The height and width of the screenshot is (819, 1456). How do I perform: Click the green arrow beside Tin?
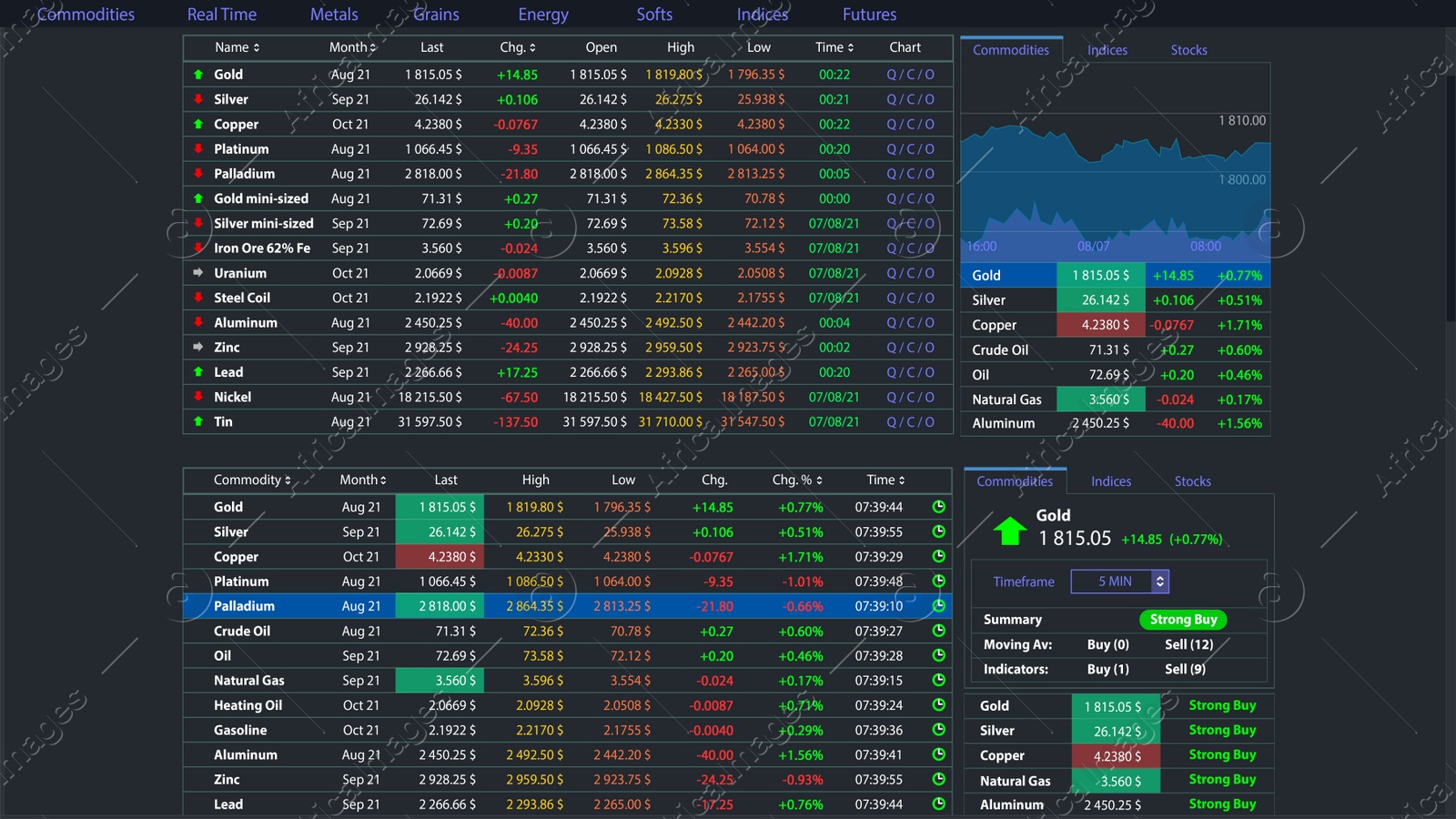(198, 421)
